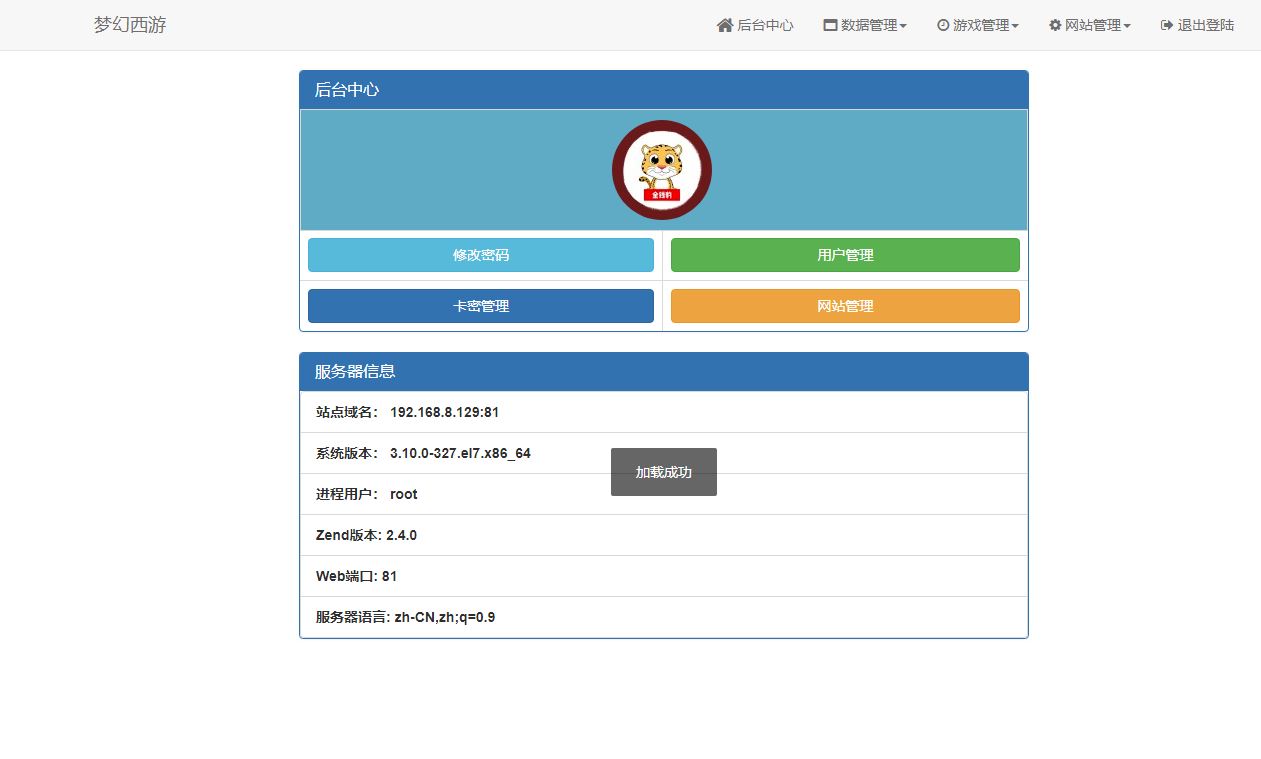
Task: Click the 服务器信息 panel header
Action: (x=664, y=371)
